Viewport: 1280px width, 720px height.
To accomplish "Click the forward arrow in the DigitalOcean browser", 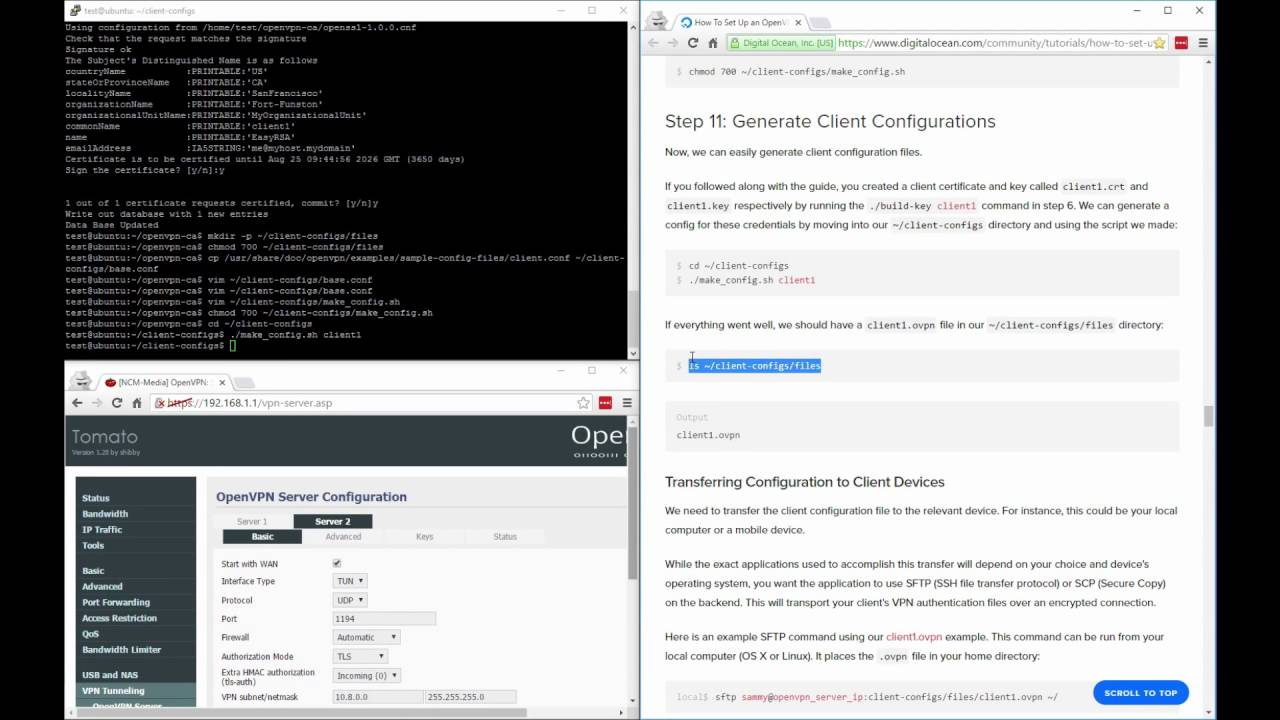I will [x=673, y=43].
